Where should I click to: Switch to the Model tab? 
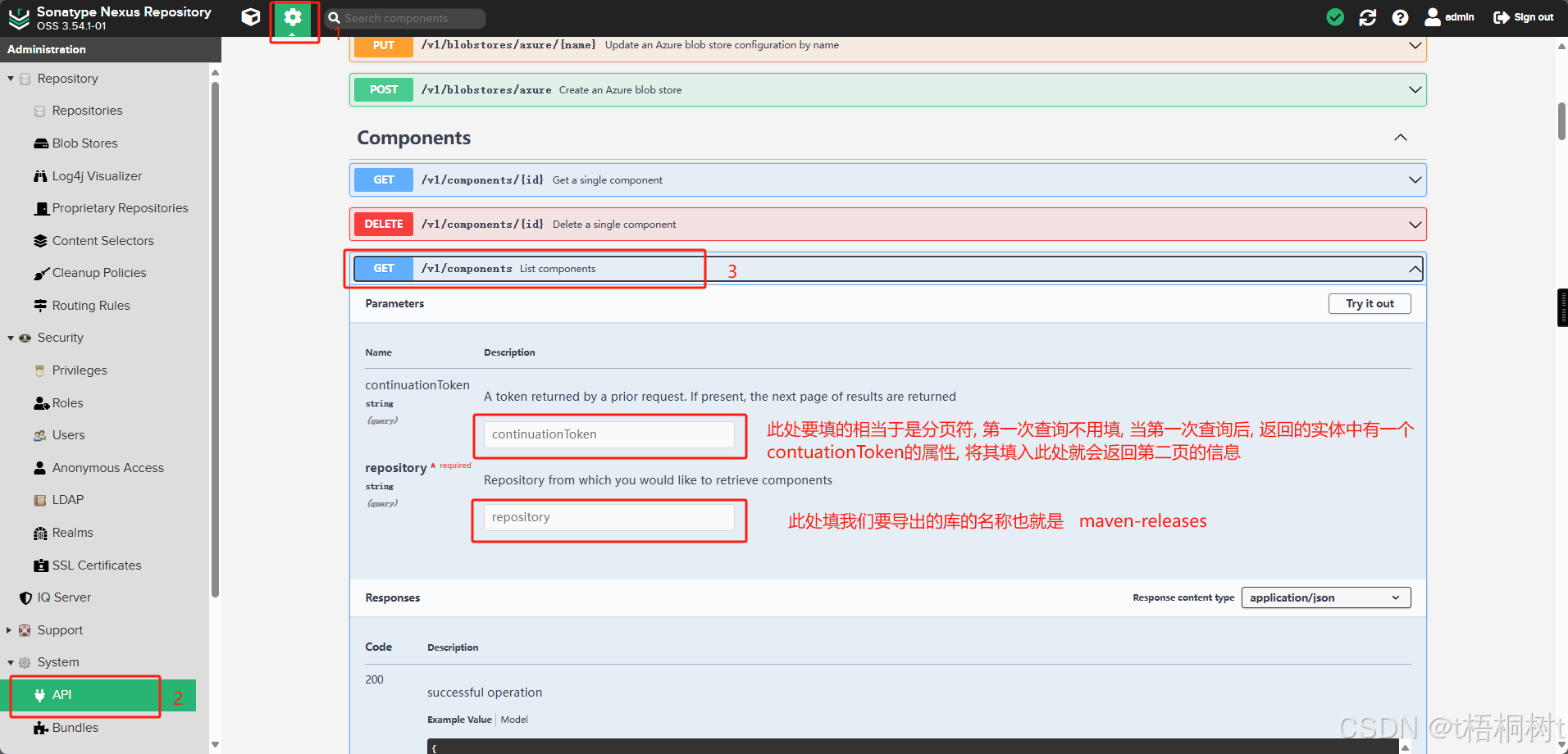(x=514, y=720)
